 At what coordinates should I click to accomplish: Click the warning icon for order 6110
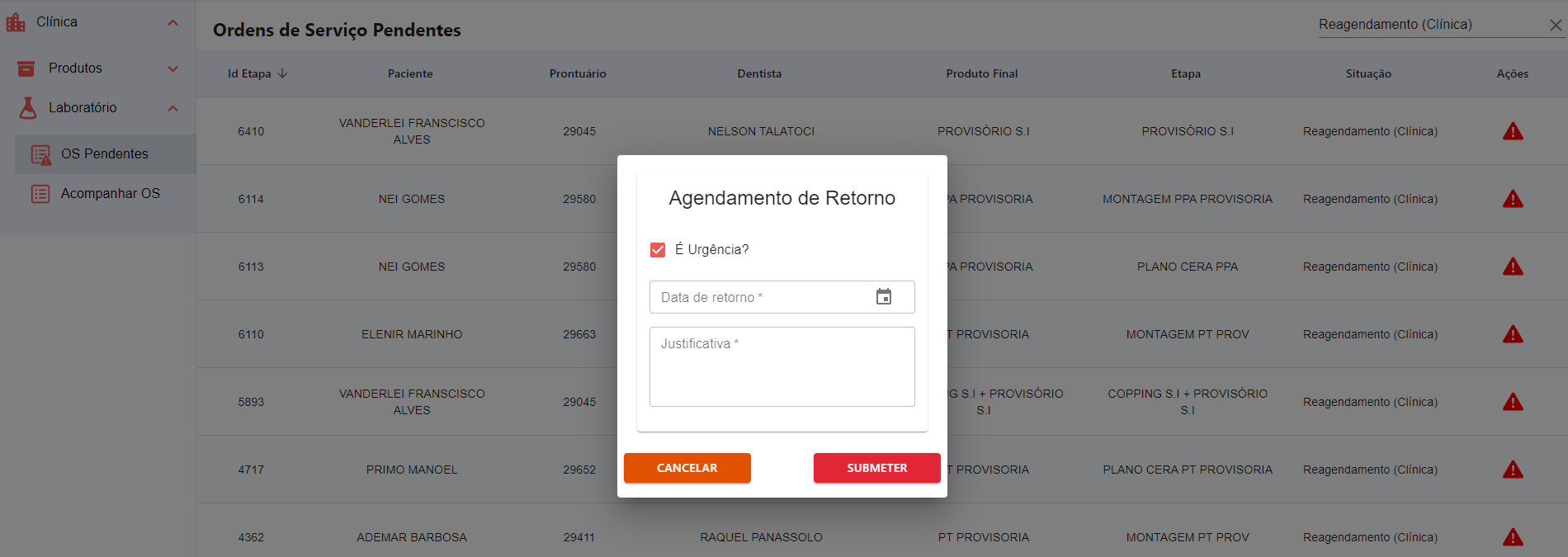[x=1512, y=334]
